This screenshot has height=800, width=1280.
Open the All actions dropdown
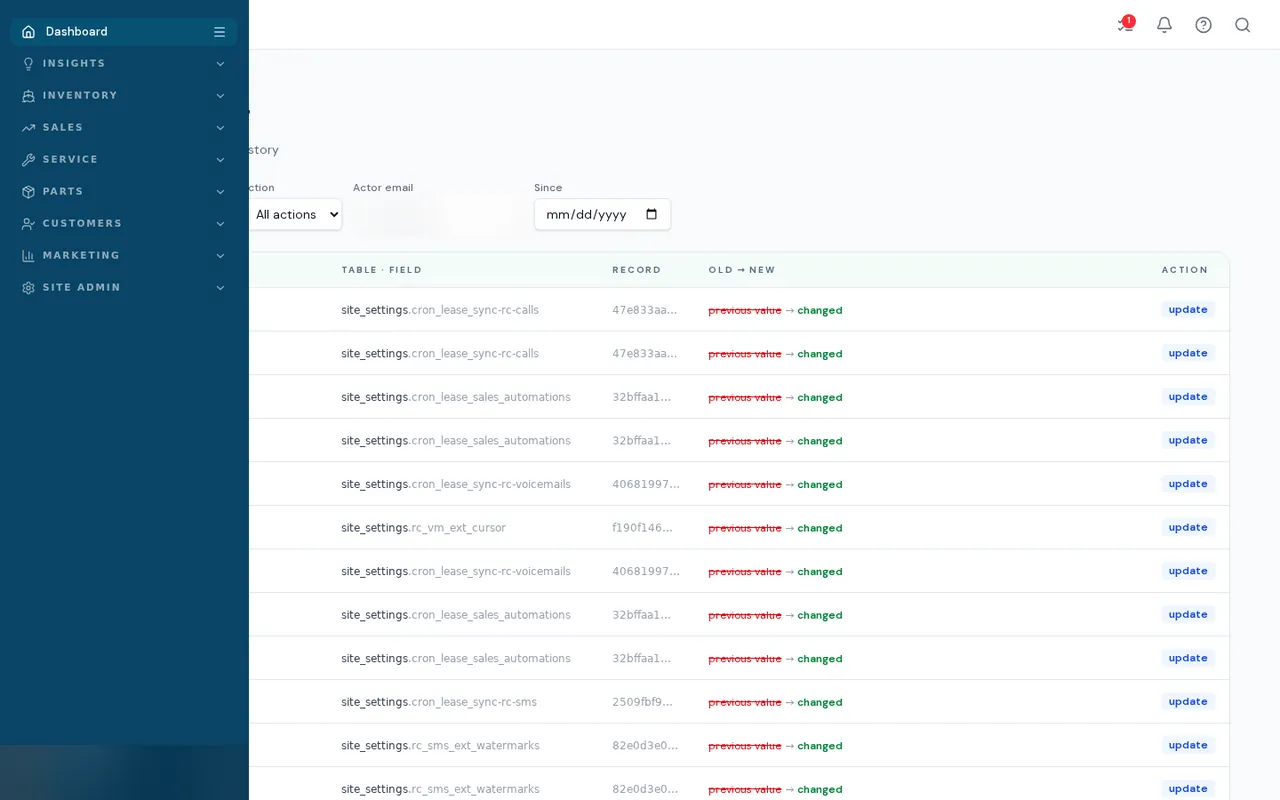pyautogui.click(x=294, y=214)
